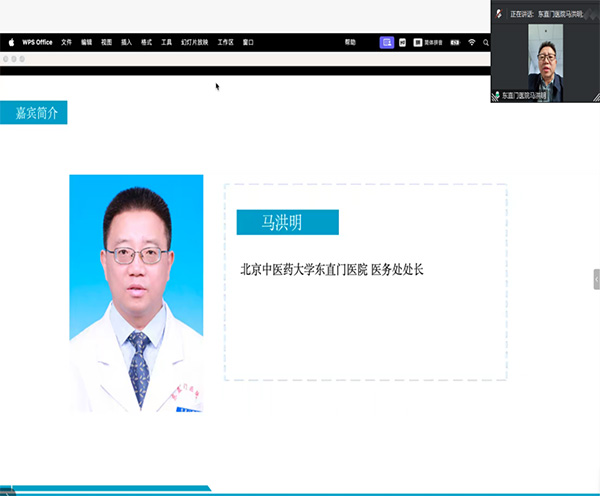Open Spotlight search magnifier icon
The width and height of the screenshot is (600, 496).
486,43
